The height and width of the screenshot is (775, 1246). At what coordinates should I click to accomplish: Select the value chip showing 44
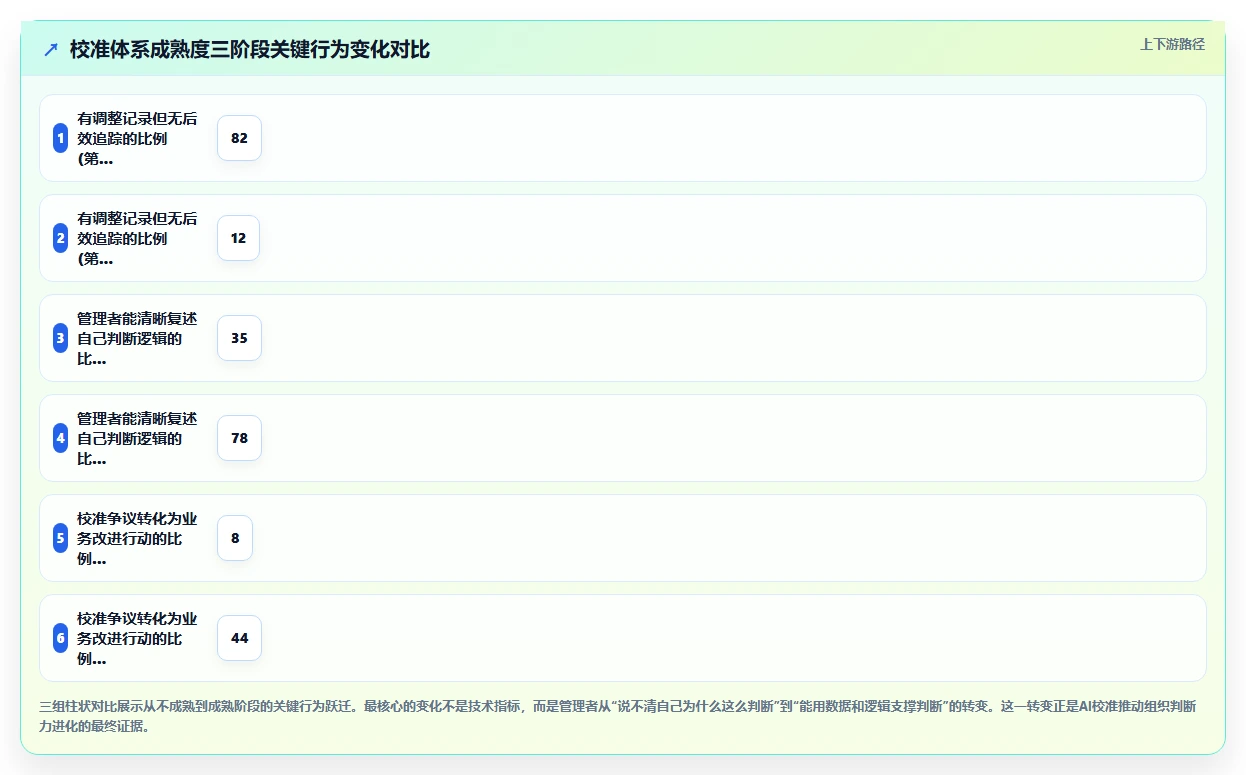(239, 638)
